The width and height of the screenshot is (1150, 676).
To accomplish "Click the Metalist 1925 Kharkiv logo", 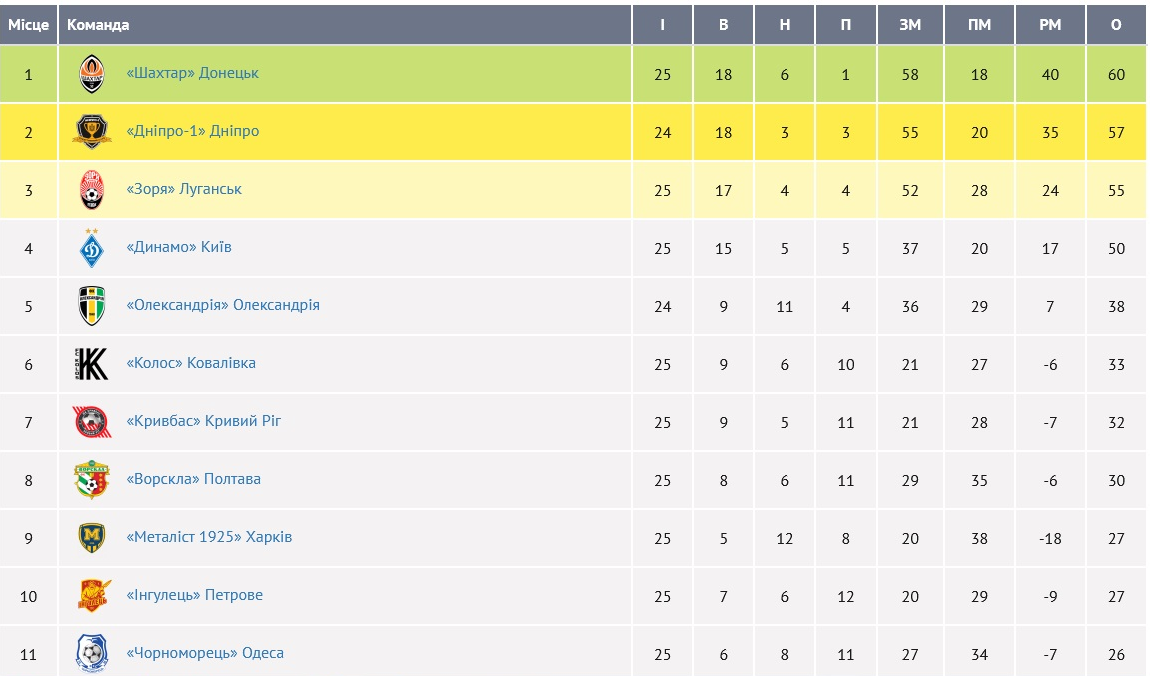I will (92, 538).
